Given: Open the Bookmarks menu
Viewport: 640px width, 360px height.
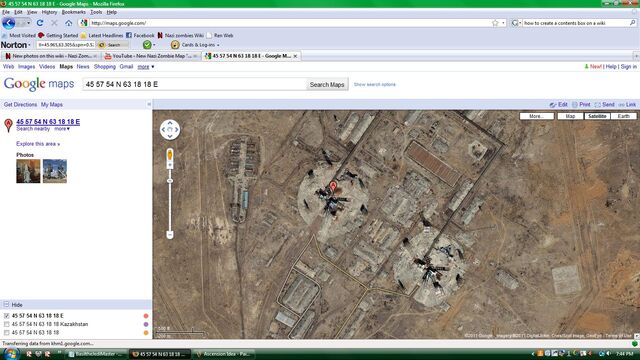Looking at the screenshot, I should point(73,12).
